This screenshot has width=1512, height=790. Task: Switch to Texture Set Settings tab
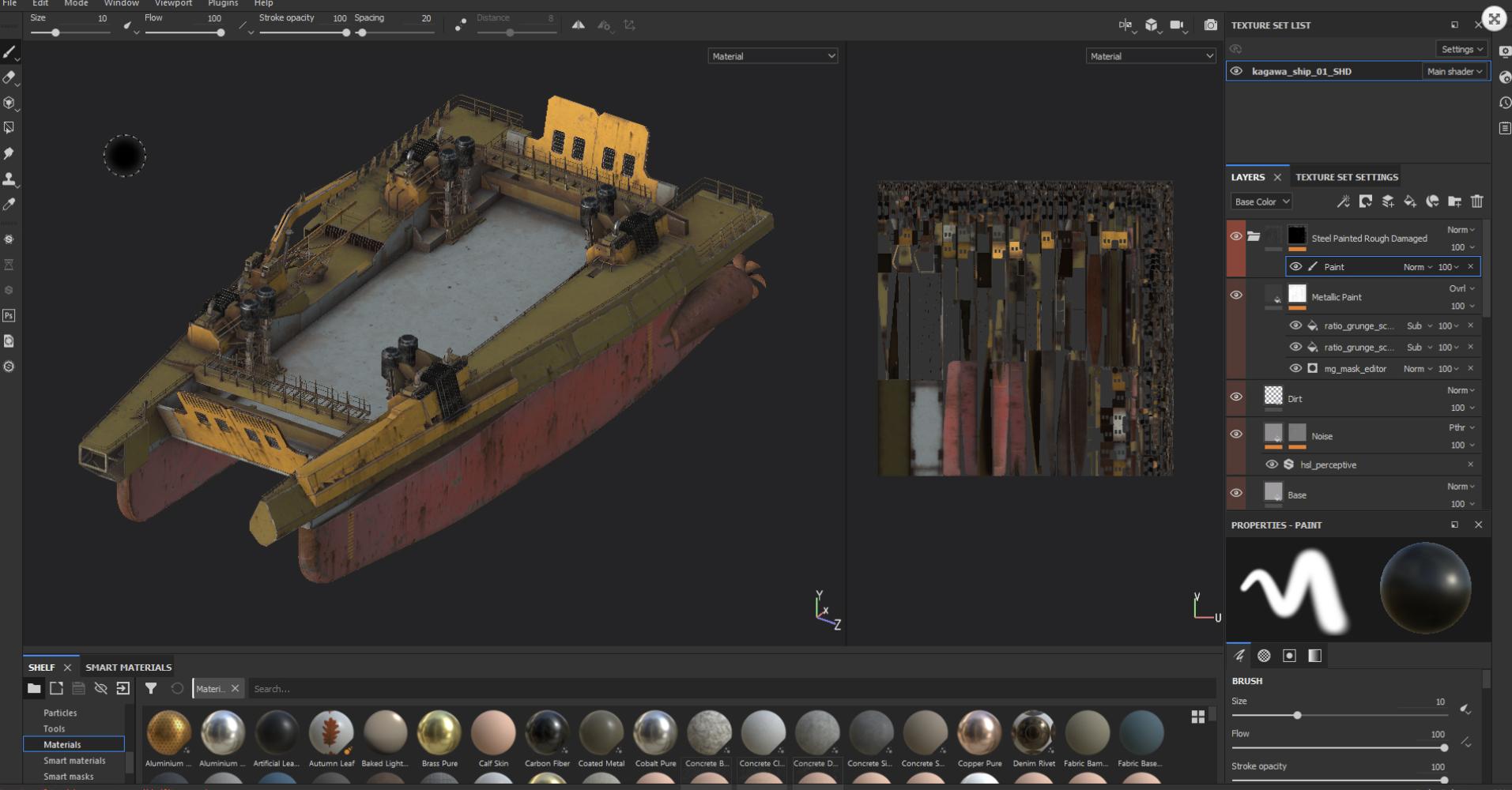click(x=1346, y=177)
